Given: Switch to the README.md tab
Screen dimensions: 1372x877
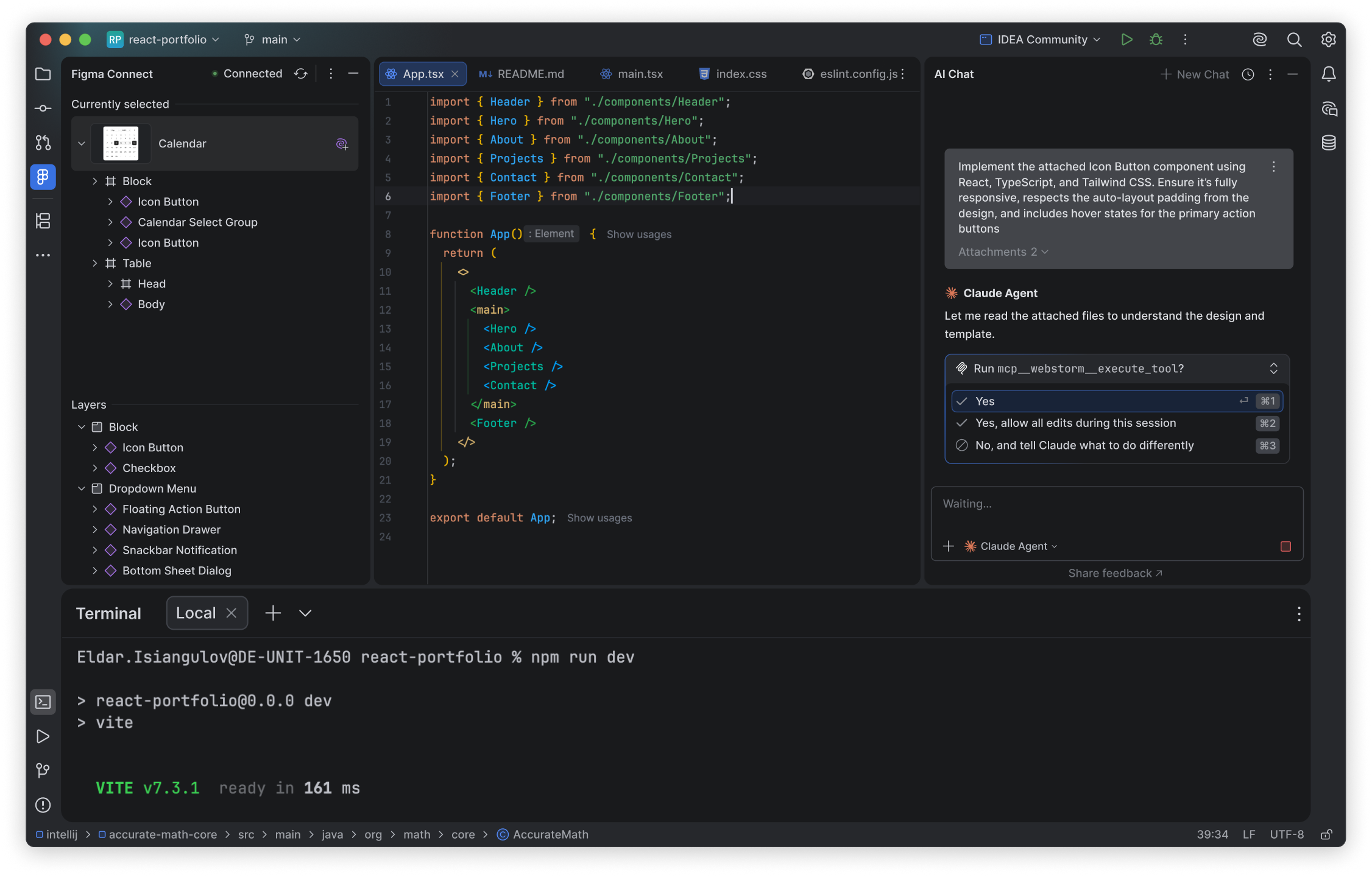Looking at the screenshot, I should tap(522, 74).
